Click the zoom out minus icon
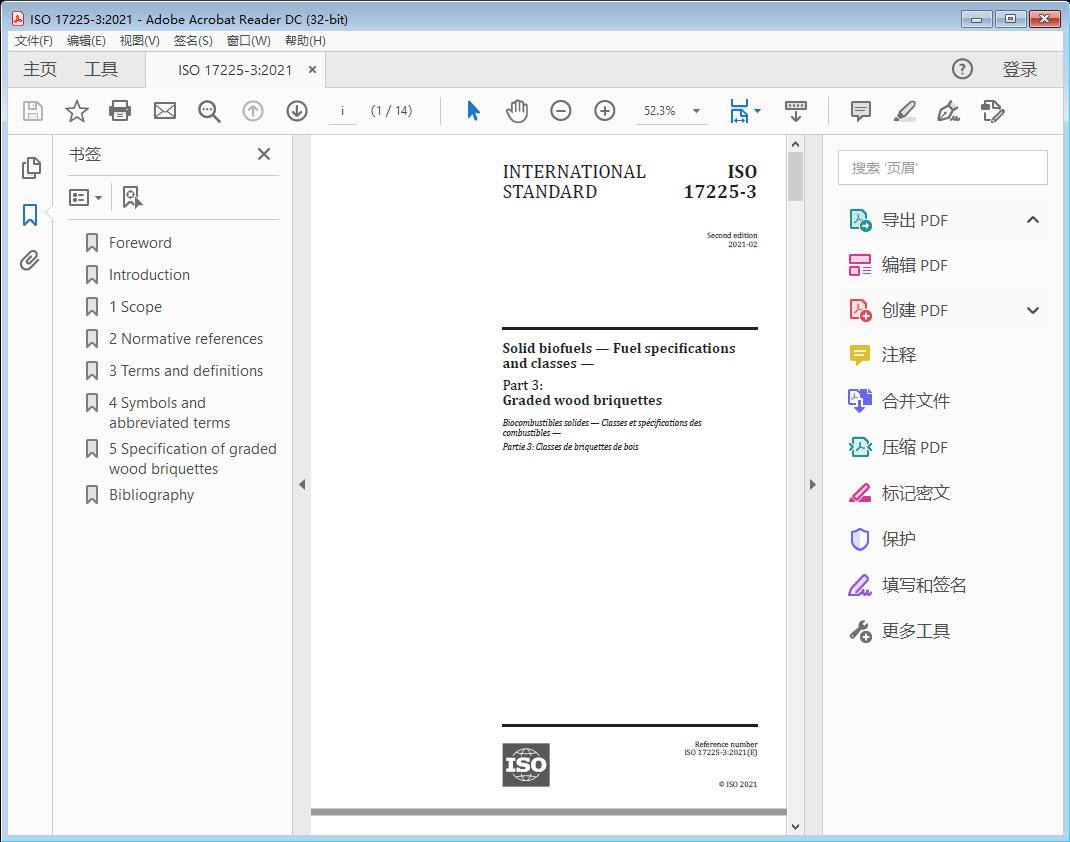Screen dimensions: 1070x842 pos(561,111)
